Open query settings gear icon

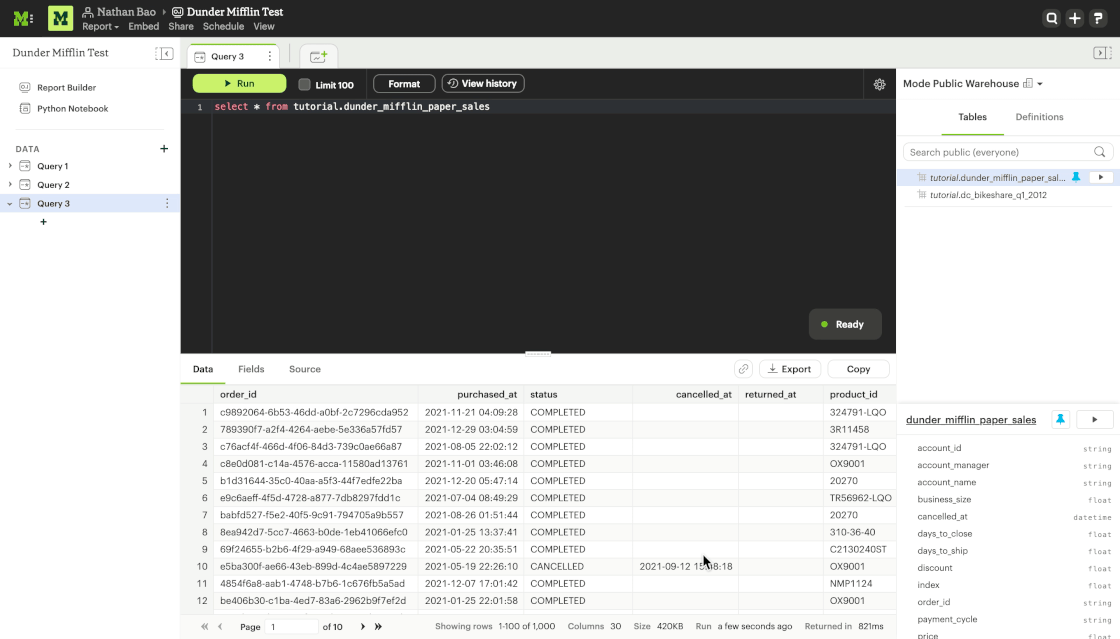(x=879, y=84)
